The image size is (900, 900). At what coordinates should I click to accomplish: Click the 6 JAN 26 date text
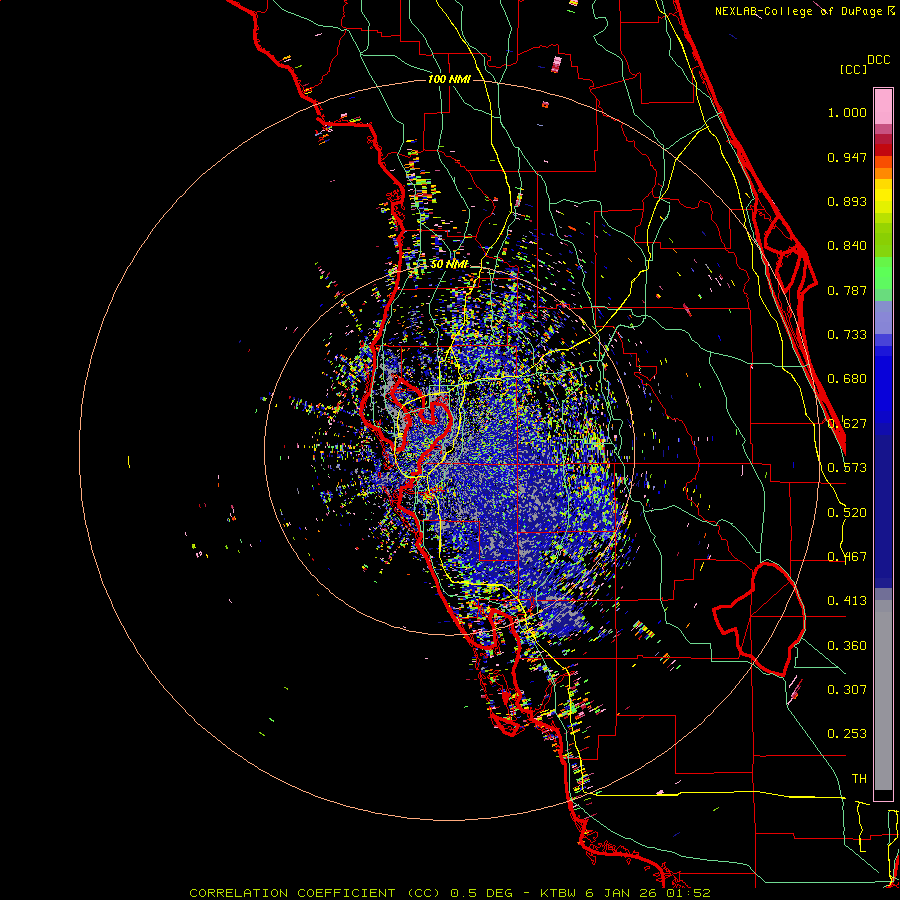click(x=621, y=893)
